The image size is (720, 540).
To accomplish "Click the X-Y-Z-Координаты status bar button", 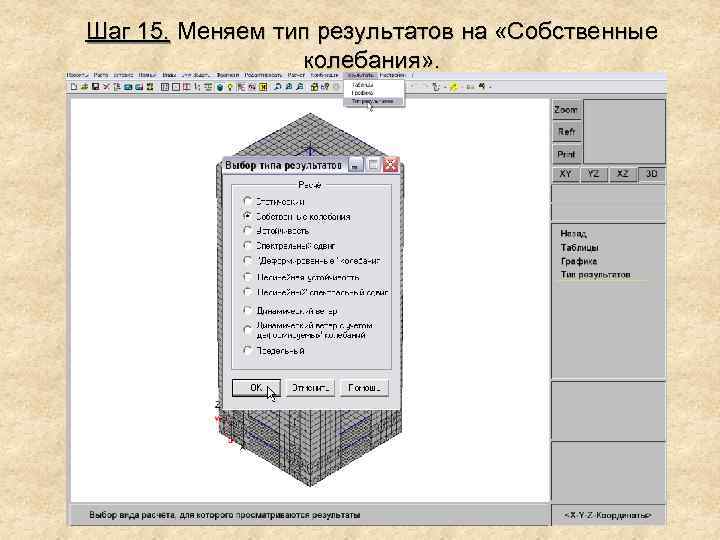I will pos(608,515).
